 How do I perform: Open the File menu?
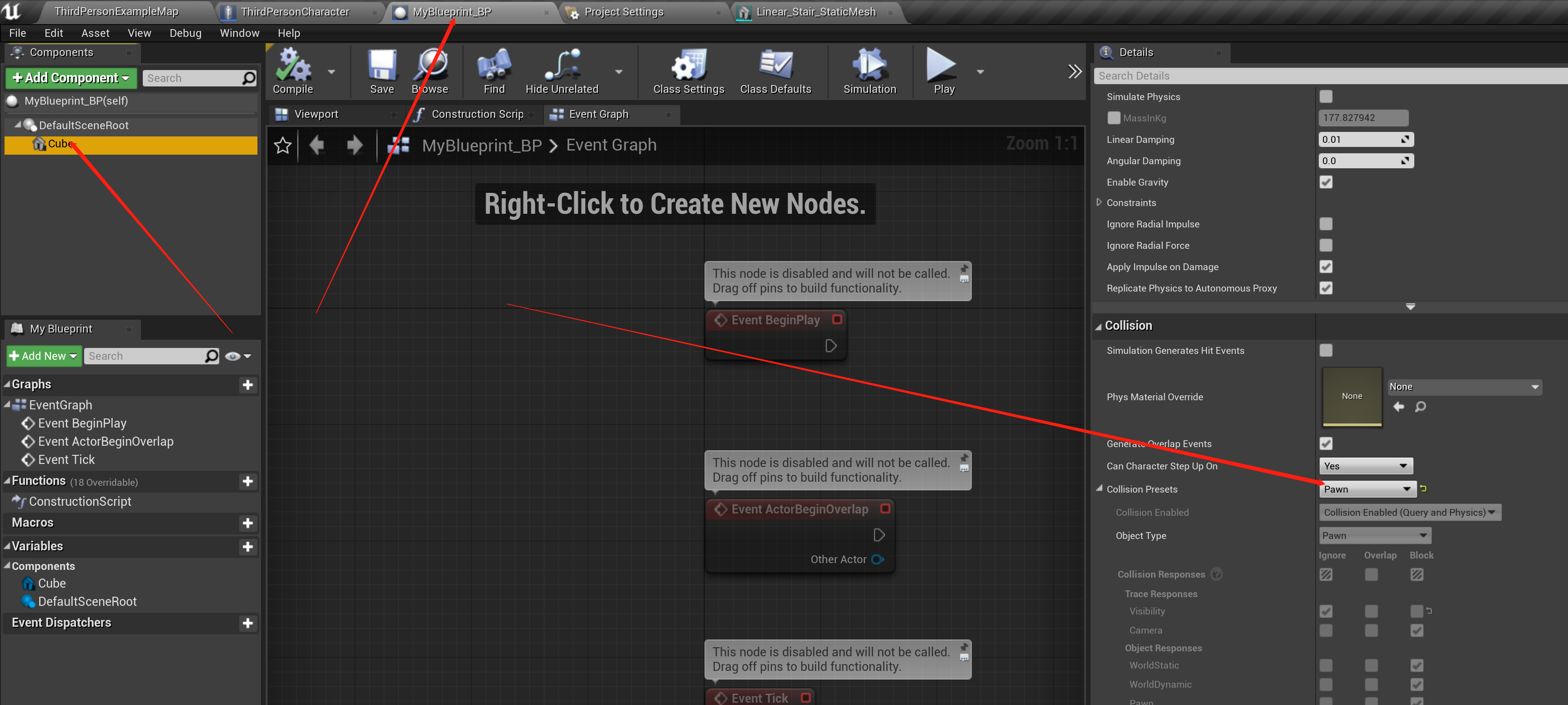(x=18, y=33)
